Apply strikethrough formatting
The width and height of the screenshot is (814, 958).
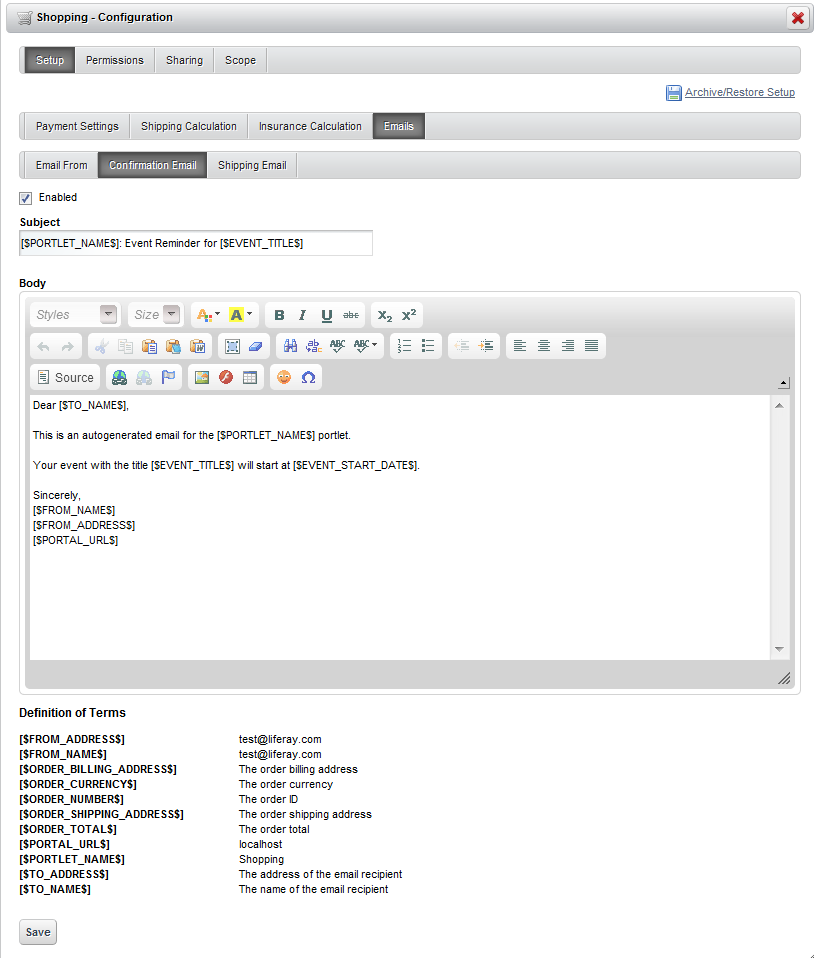351,315
